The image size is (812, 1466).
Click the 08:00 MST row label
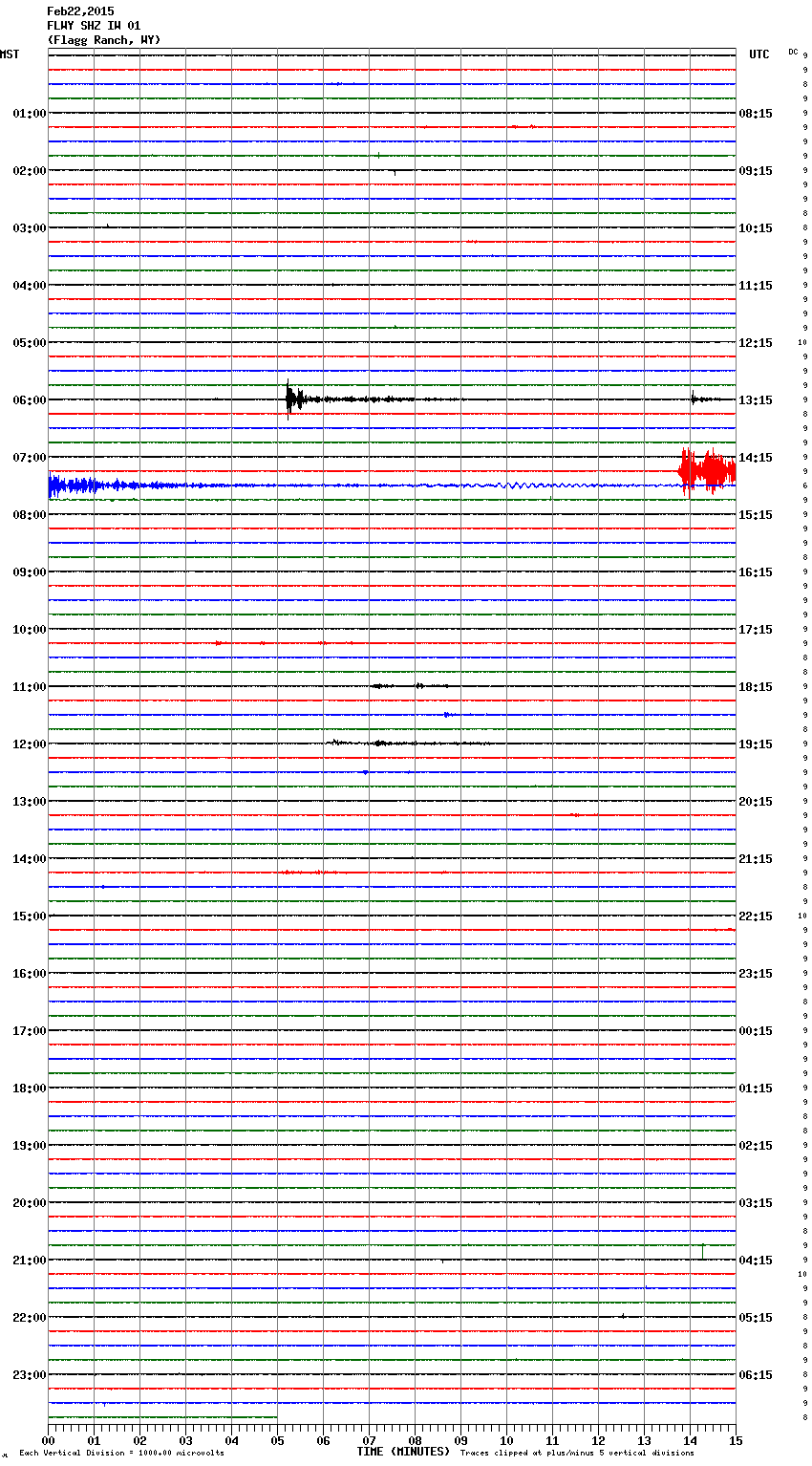pyautogui.click(x=30, y=515)
